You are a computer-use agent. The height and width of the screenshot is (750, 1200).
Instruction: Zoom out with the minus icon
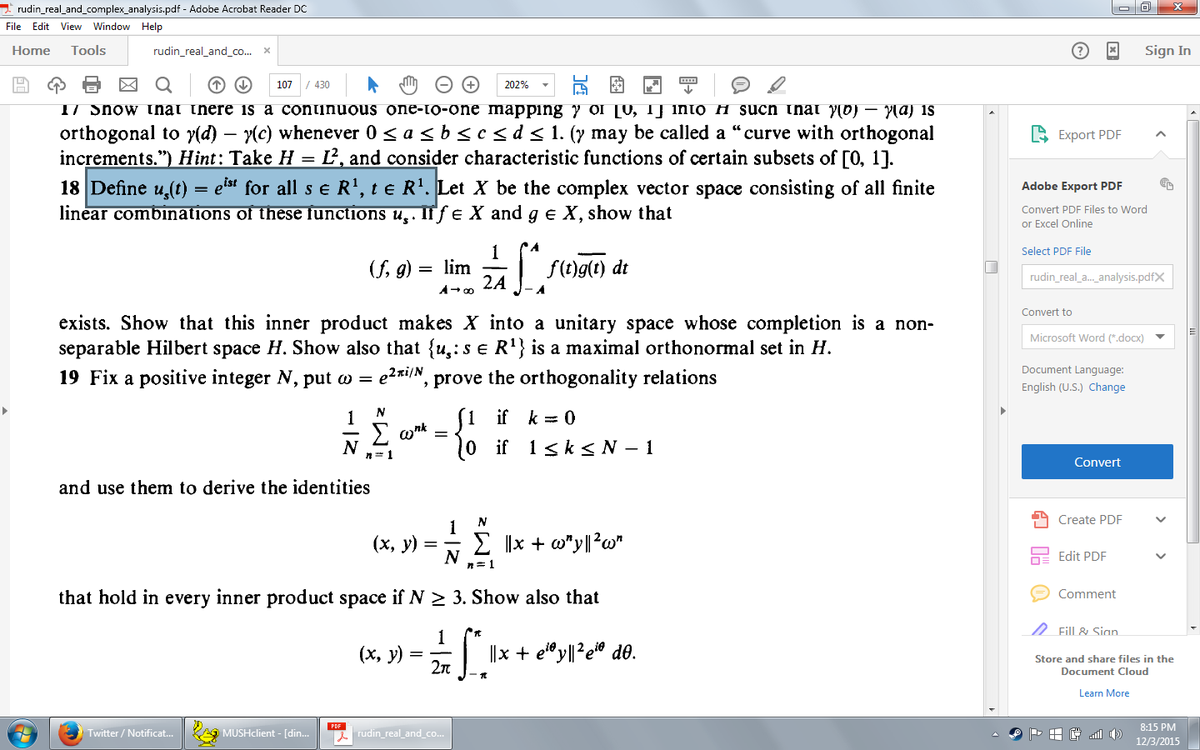[x=444, y=85]
